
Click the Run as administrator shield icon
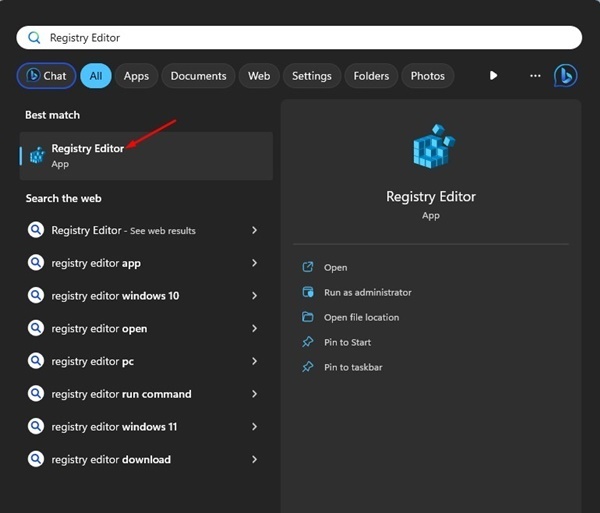[308, 292]
